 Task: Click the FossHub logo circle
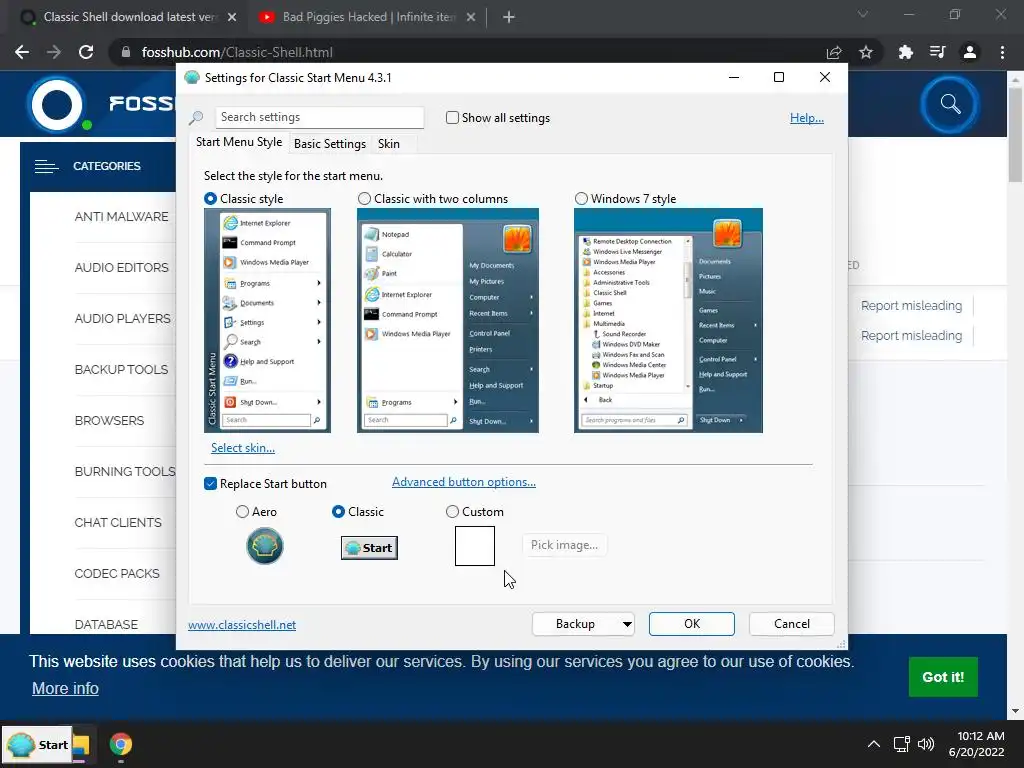57,104
